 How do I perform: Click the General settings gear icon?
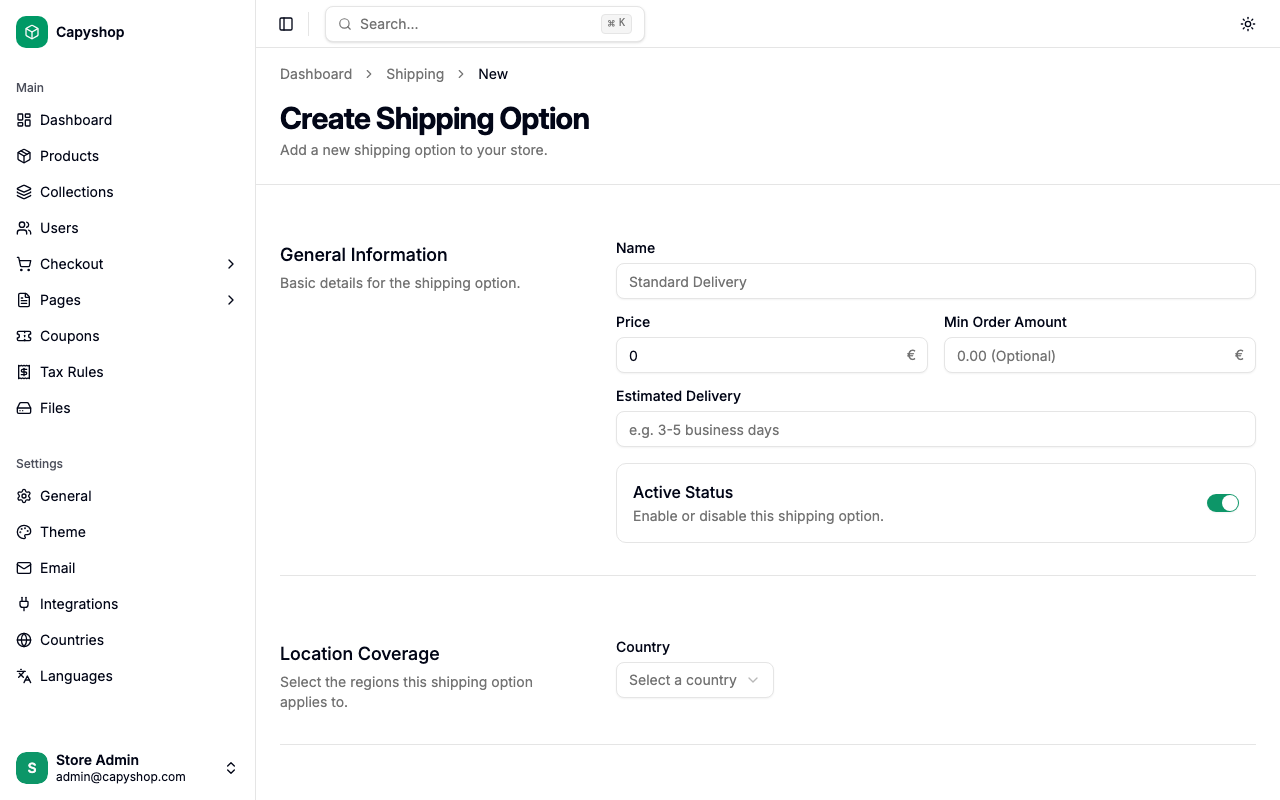tap(24, 496)
